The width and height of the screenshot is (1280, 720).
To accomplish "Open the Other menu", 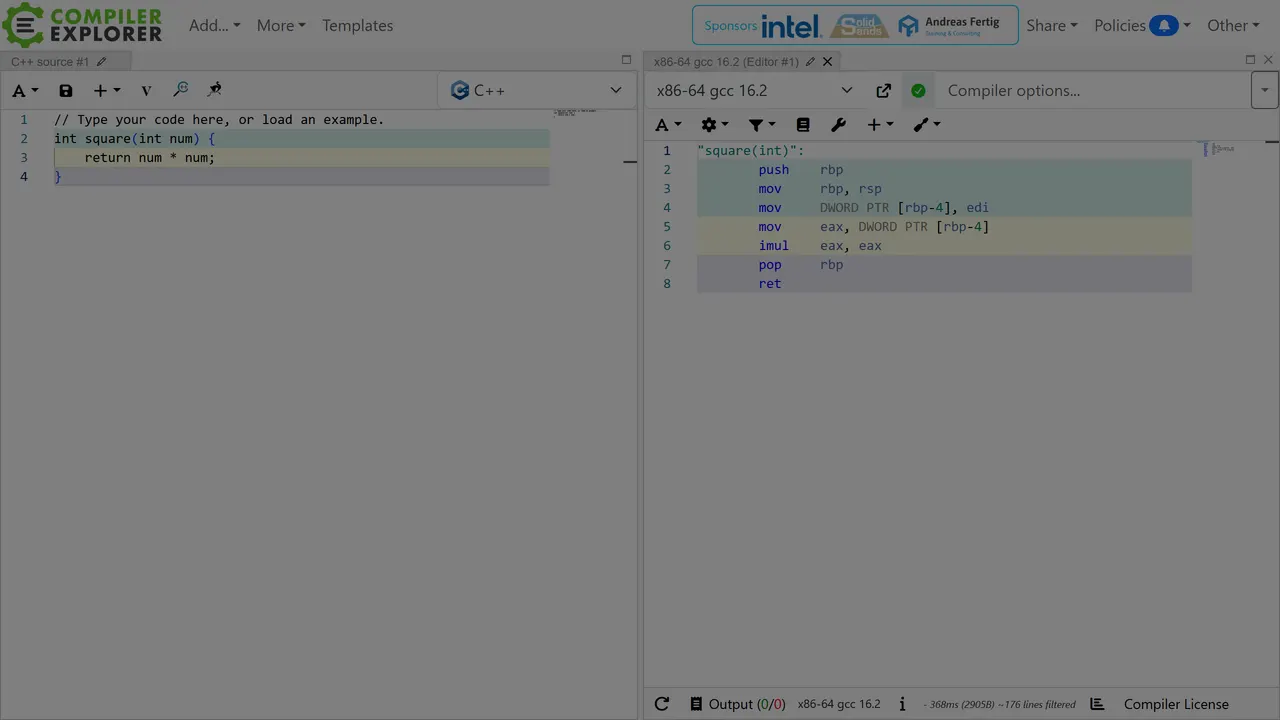I will [x=1233, y=25].
